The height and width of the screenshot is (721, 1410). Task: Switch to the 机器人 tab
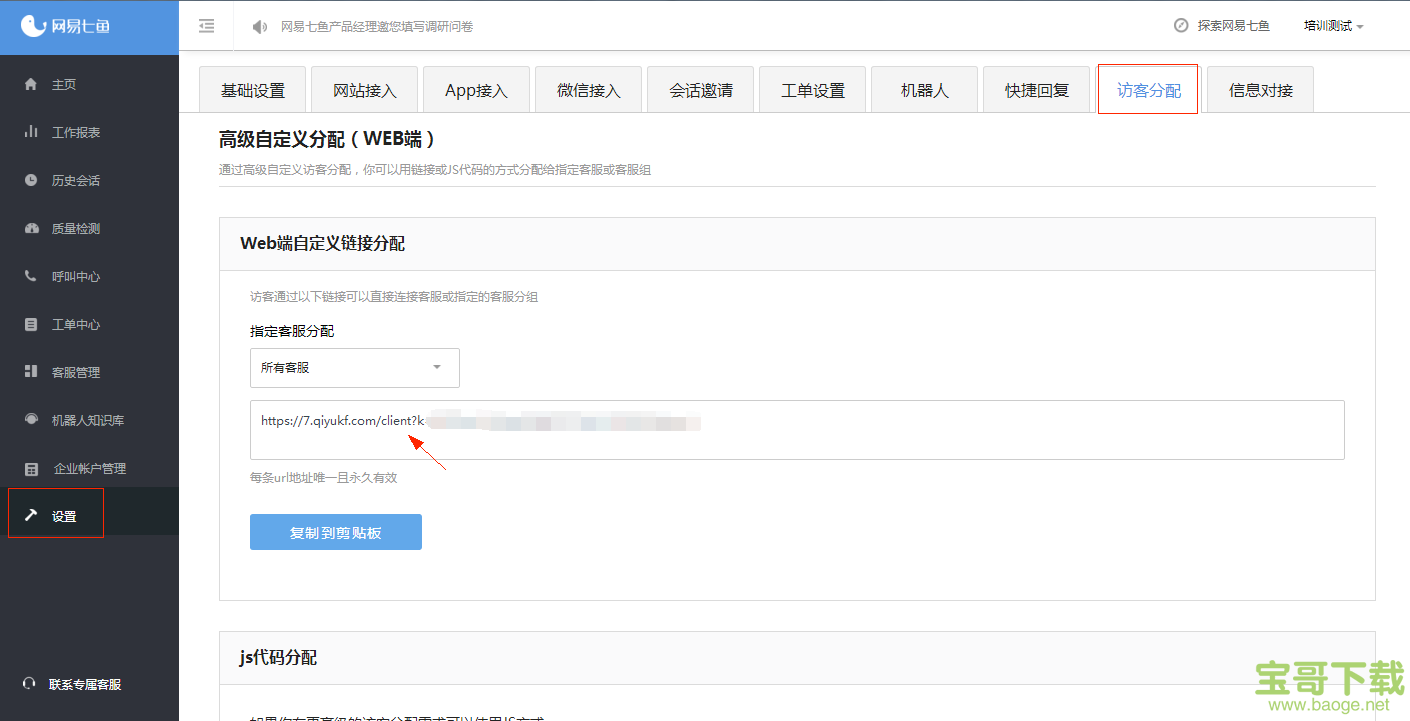925,90
